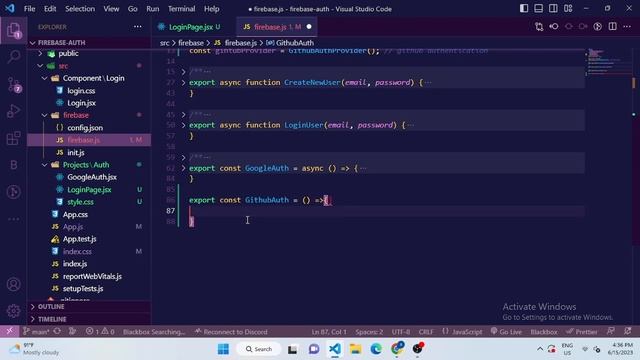640x360 pixels.
Task: Switch to the LoginPage.jsx tab
Action: pyautogui.click(x=190, y=27)
